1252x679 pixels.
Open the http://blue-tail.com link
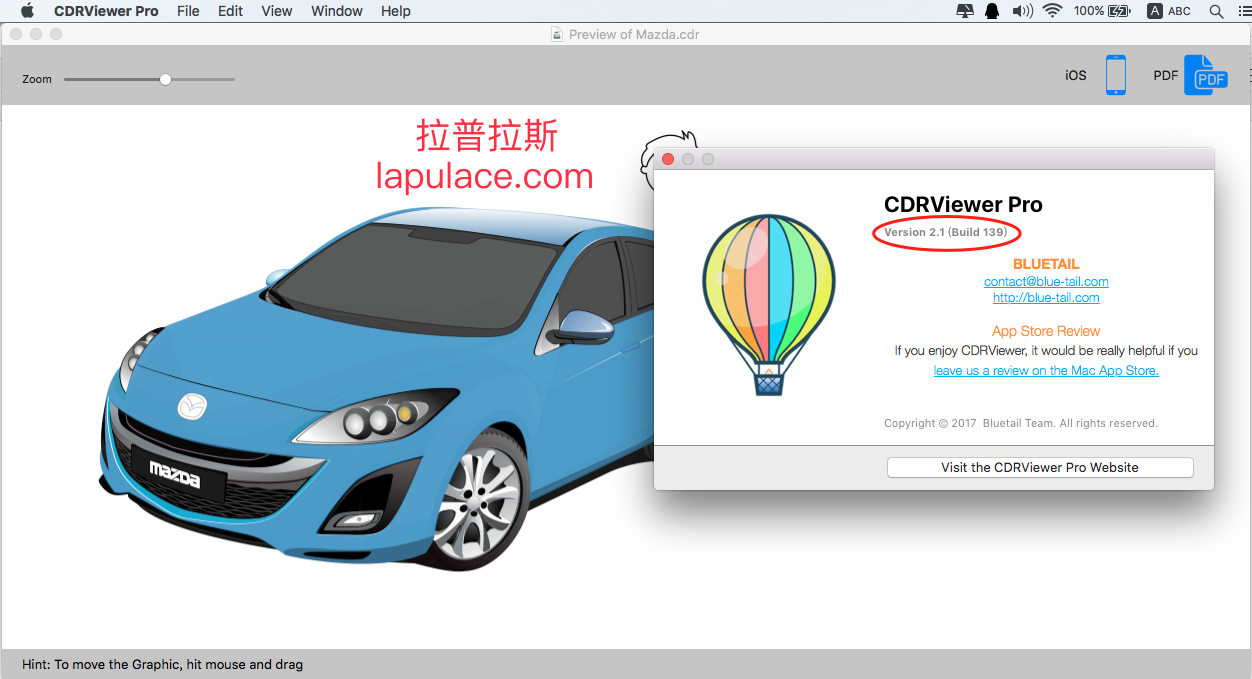tap(1046, 298)
